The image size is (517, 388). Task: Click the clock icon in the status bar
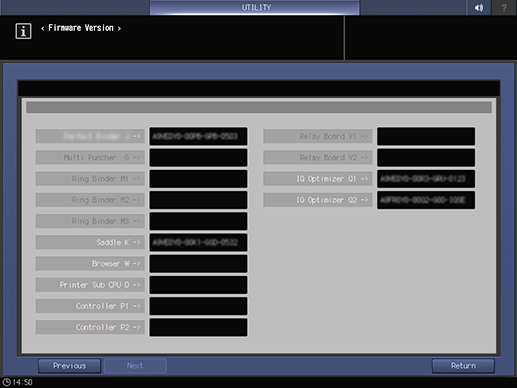click(x=6, y=382)
